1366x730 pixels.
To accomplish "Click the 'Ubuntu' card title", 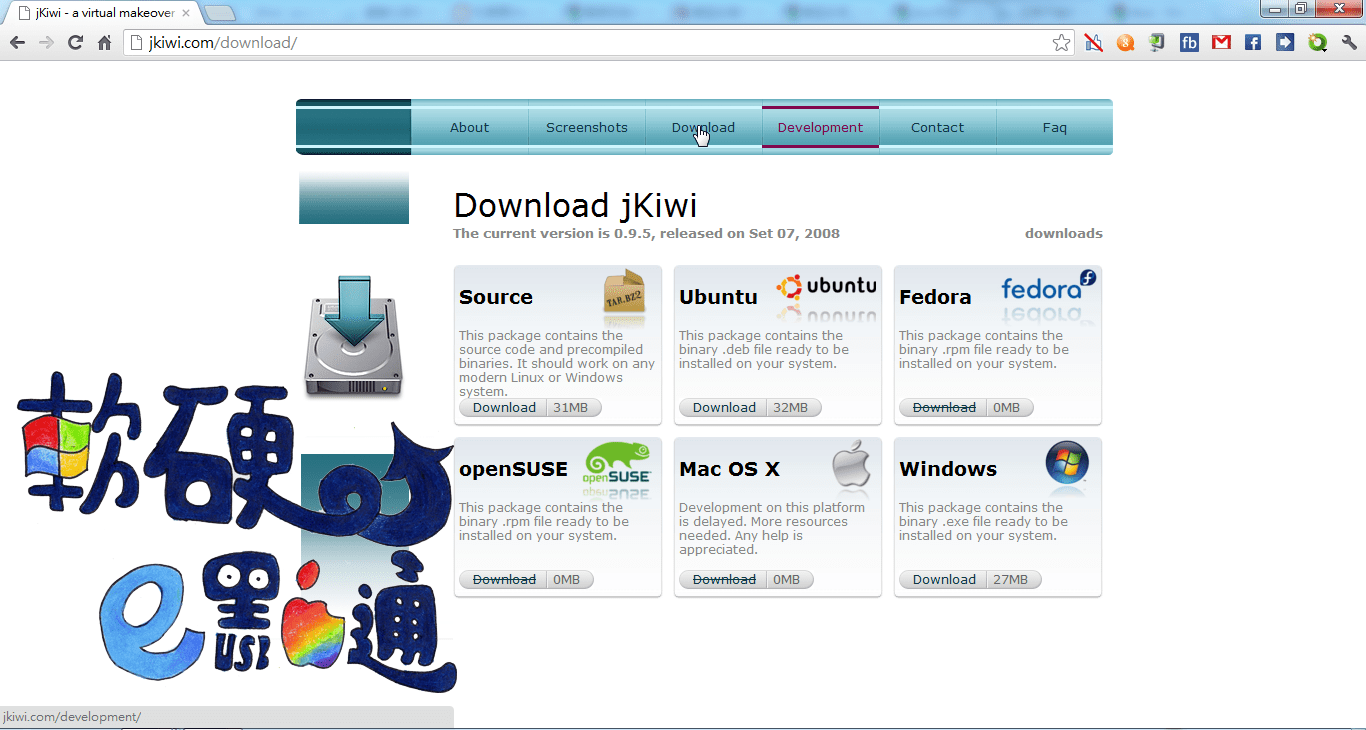I will [x=718, y=297].
